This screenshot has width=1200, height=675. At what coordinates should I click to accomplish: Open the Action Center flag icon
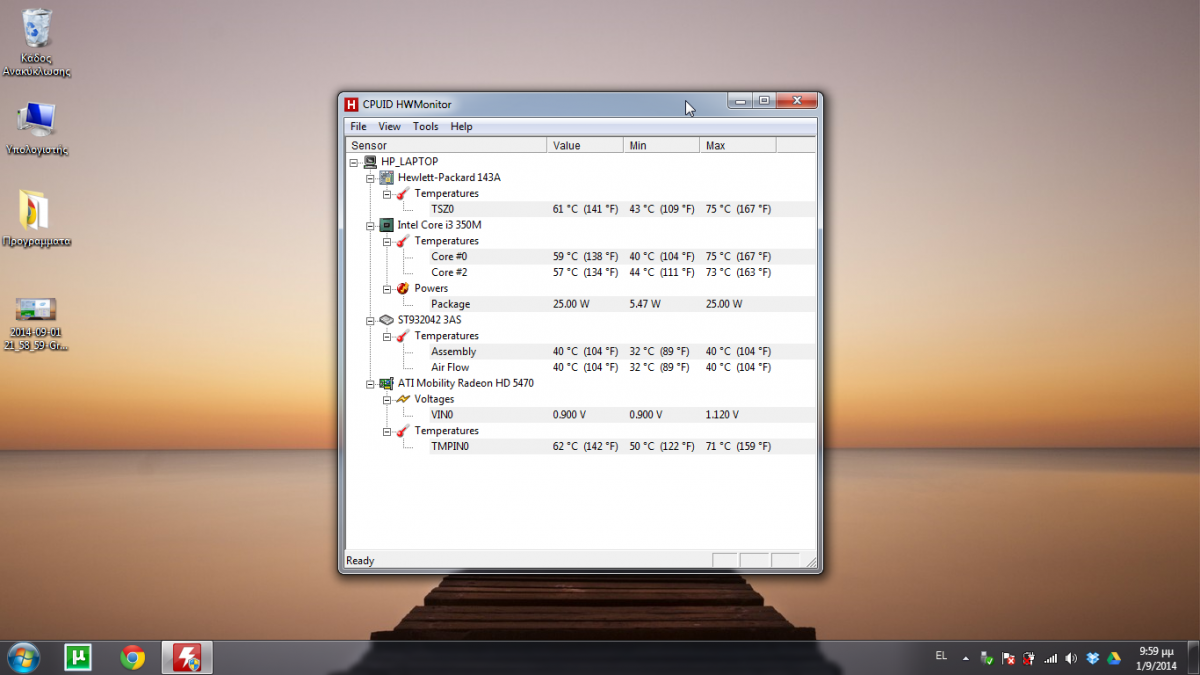[1008, 658]
